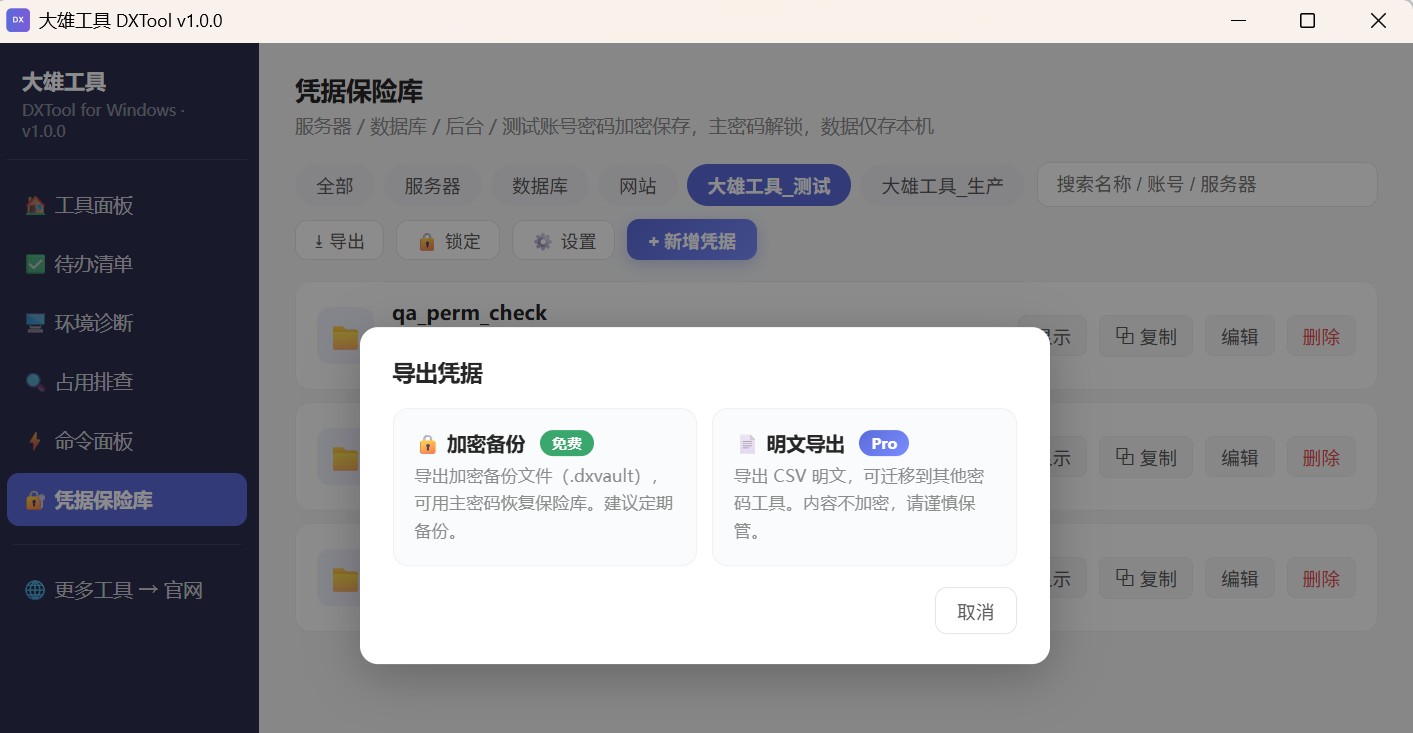Click the magnifier icon next to 占用排查
1413x733 pixels.
pos(35,383)
